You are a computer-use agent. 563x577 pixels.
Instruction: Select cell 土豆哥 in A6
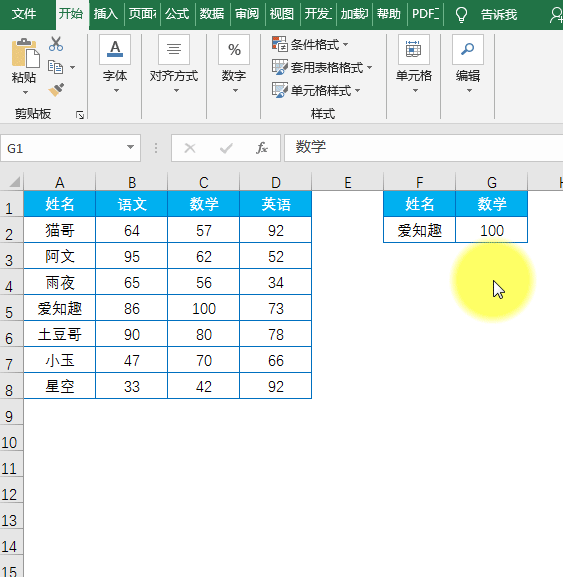pos(60,334)
